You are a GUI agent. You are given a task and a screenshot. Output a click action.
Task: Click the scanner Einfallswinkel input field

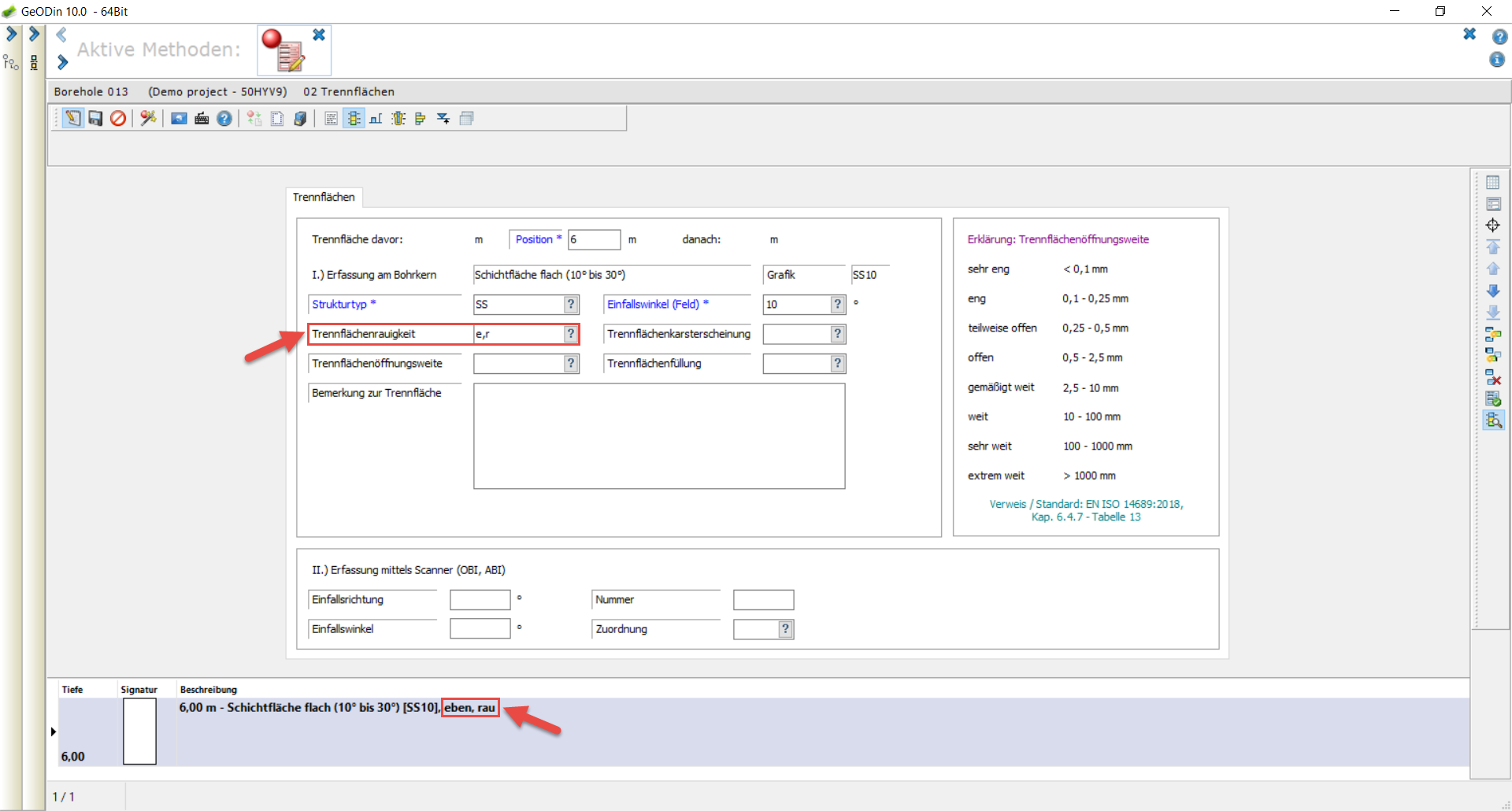[x=480, y=629]
